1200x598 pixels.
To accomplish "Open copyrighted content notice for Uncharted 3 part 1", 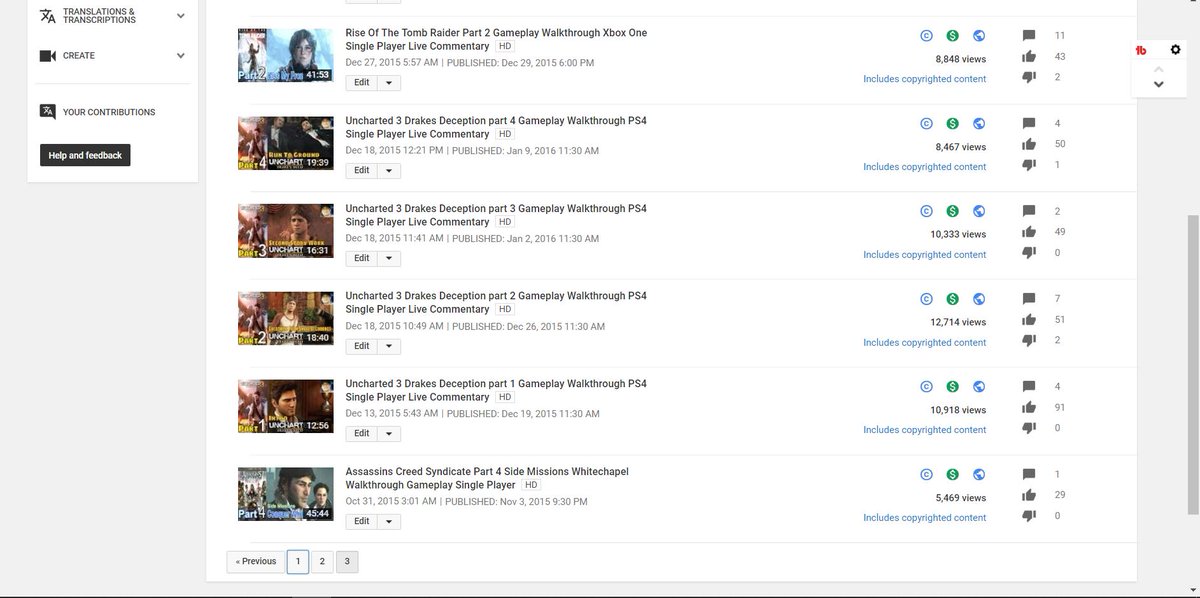I will [x=925, y=430].
